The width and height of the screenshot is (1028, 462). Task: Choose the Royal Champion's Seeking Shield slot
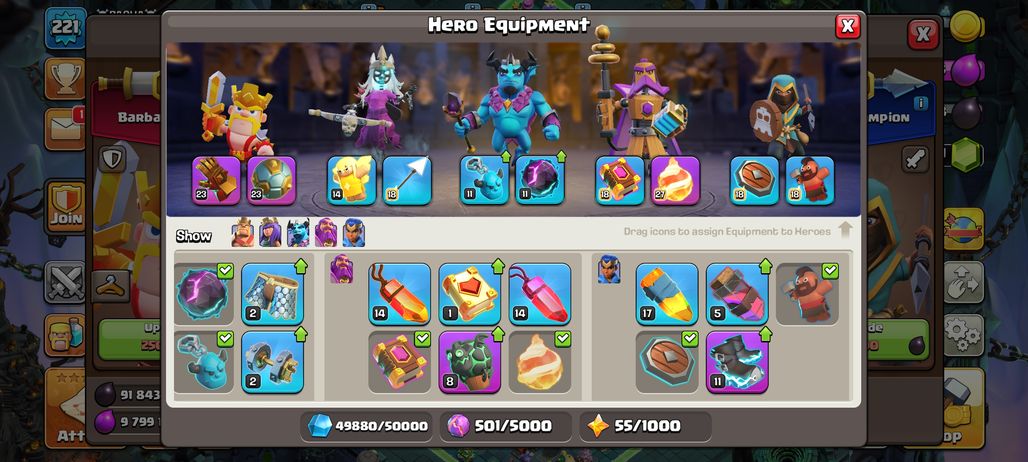tap(755, 180)
